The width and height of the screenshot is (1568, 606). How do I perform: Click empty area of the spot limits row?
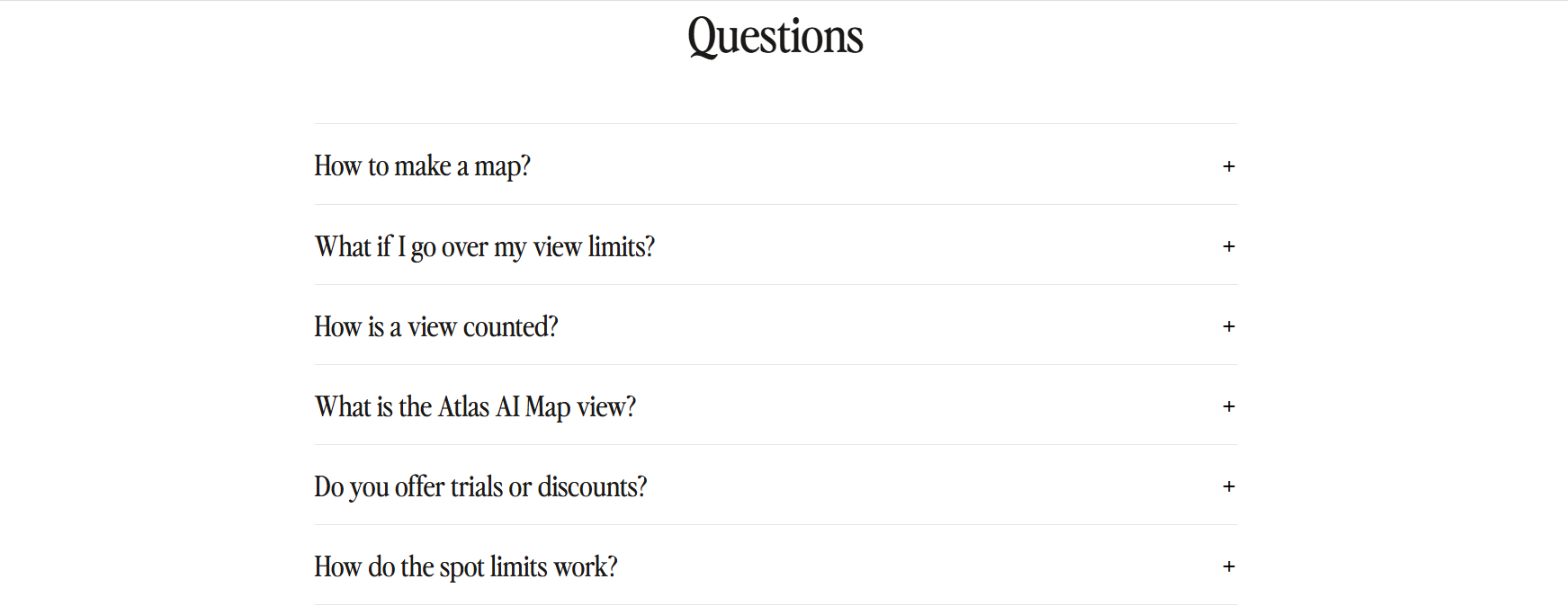(900, 566)
